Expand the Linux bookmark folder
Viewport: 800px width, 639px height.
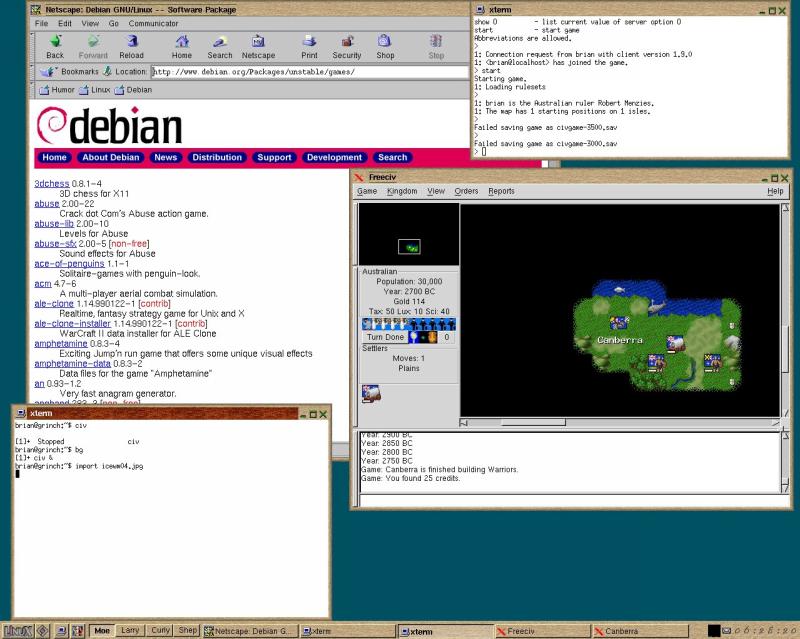pos(96,90)
